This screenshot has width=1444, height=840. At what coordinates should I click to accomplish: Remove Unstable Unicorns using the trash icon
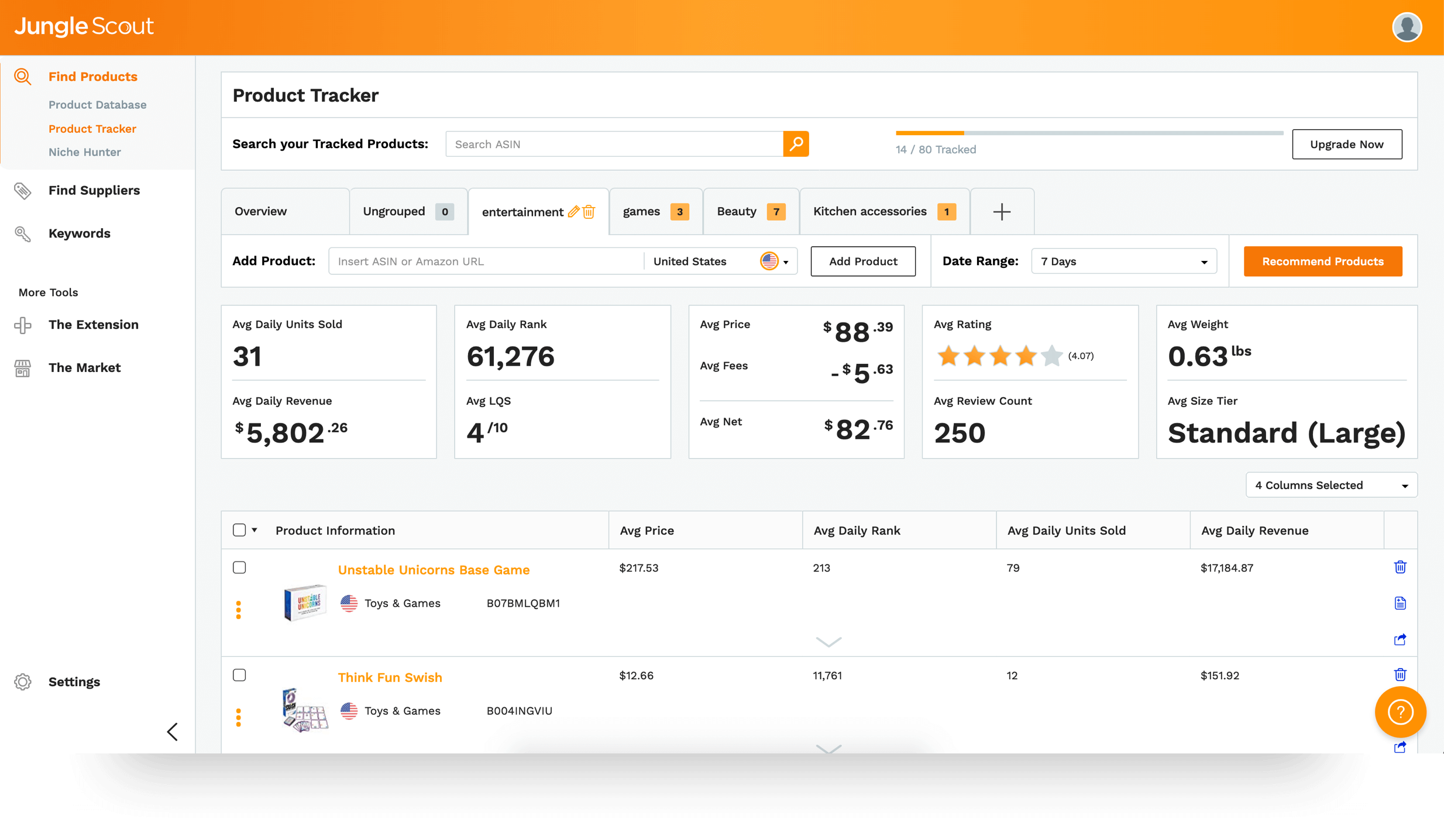click(1400, 566)
